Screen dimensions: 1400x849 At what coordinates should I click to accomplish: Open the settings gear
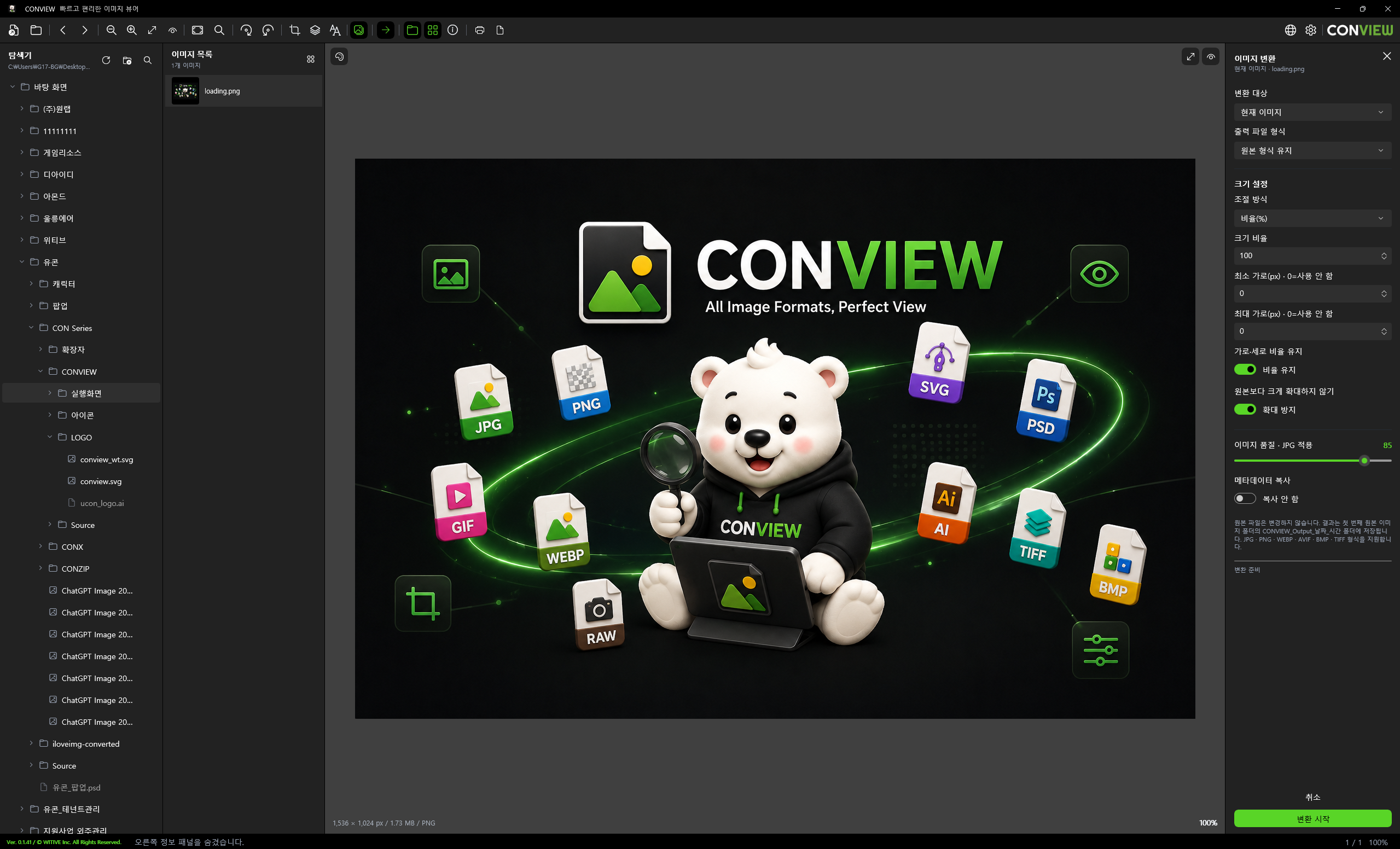point(1311,30)
